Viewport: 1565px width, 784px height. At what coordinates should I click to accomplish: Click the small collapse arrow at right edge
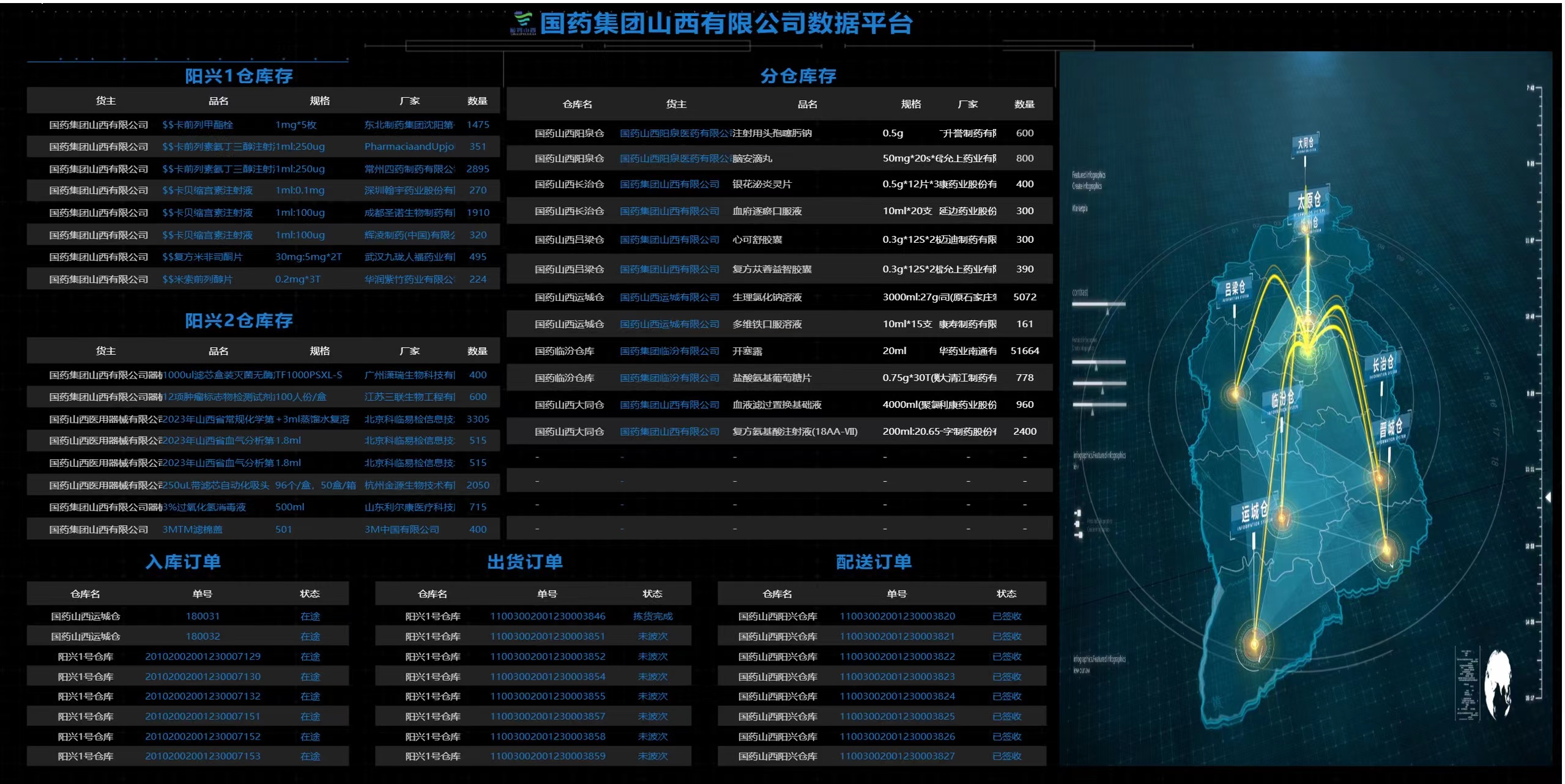(x=1548, y=497)
